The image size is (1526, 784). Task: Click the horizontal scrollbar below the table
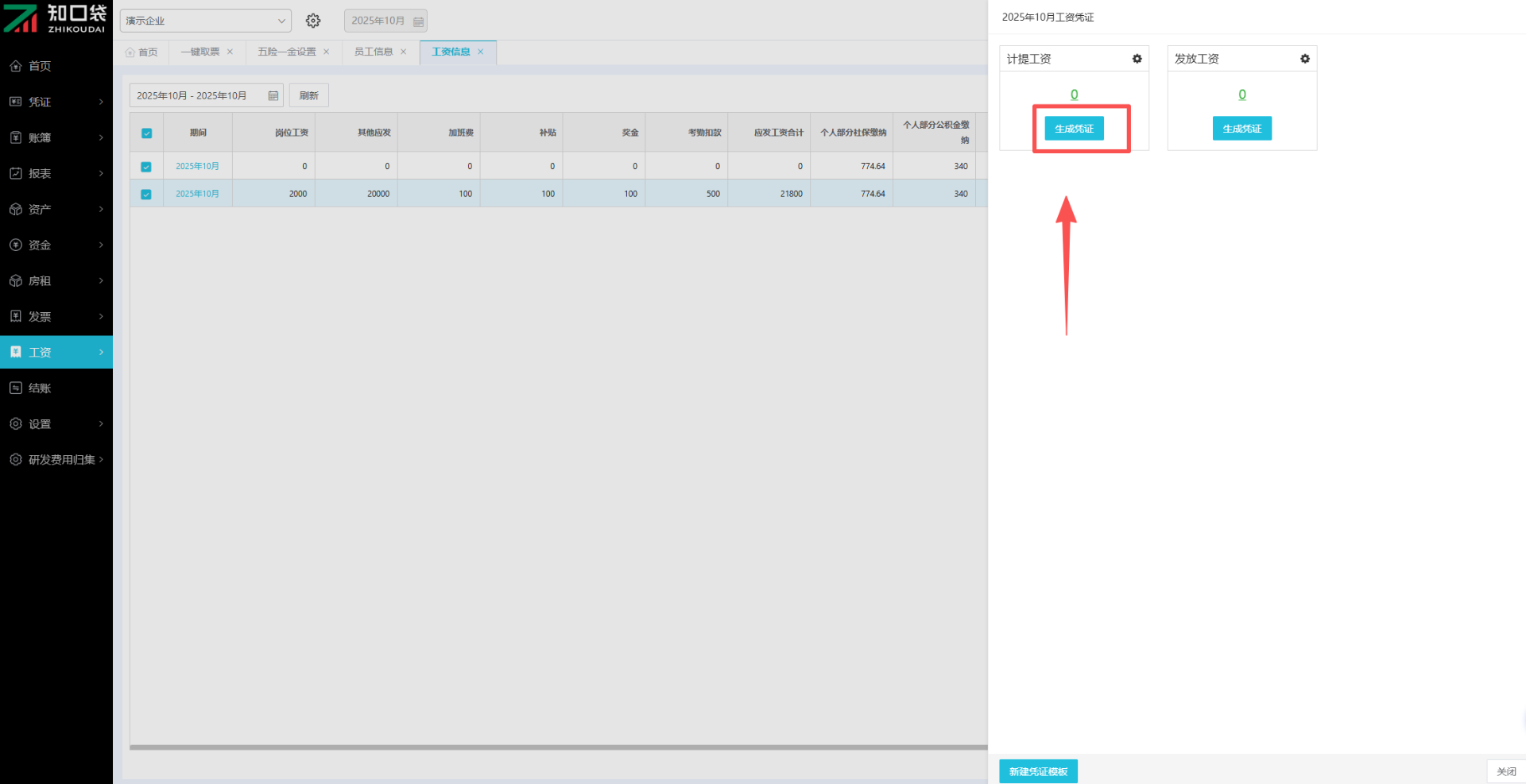556,747
